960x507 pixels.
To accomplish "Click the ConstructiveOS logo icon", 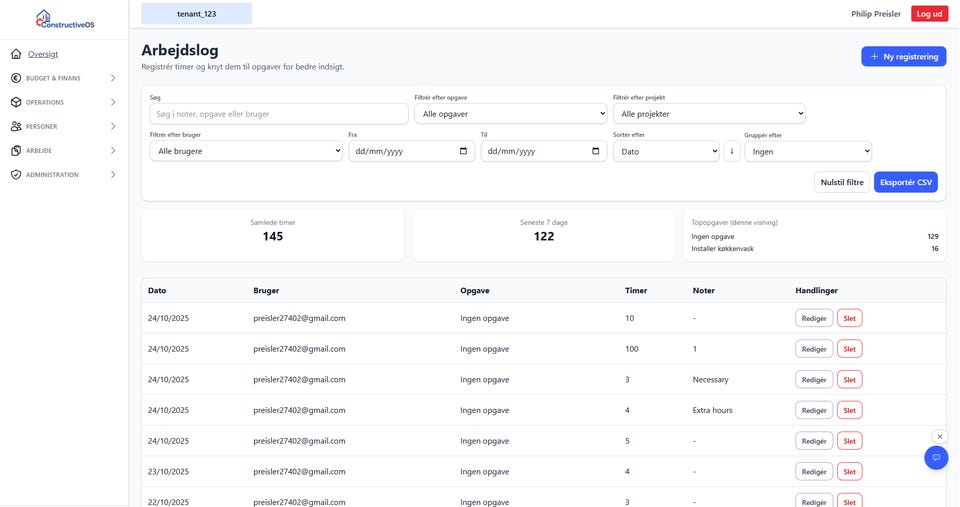I will [x=43, y=17].
